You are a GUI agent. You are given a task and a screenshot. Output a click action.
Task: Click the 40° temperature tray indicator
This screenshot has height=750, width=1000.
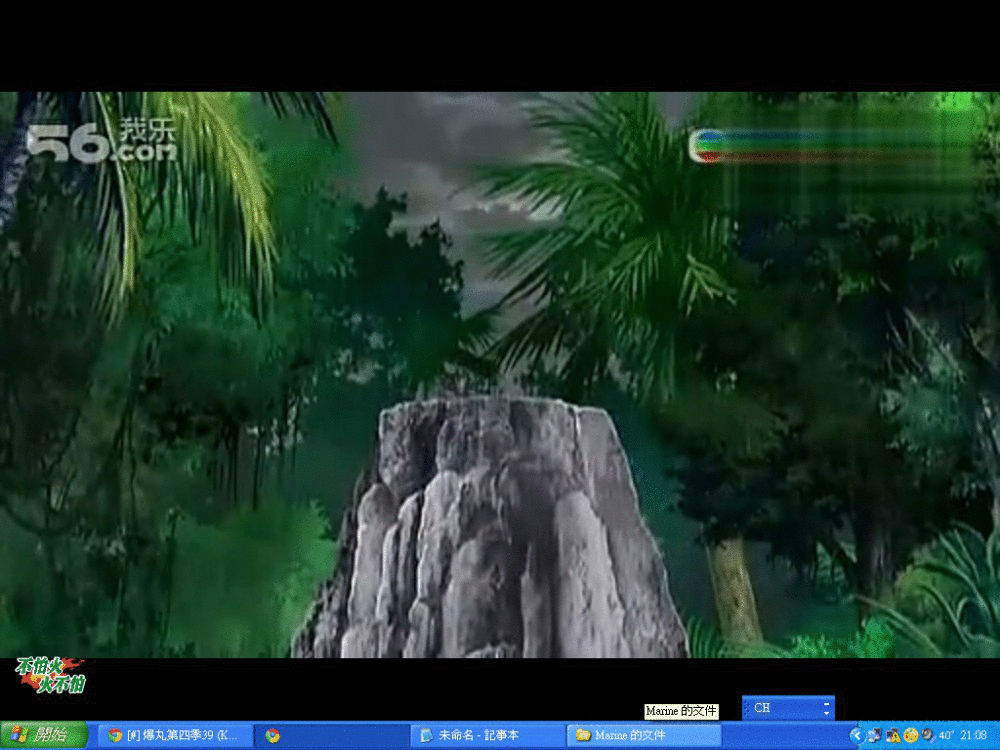(946, 735)
